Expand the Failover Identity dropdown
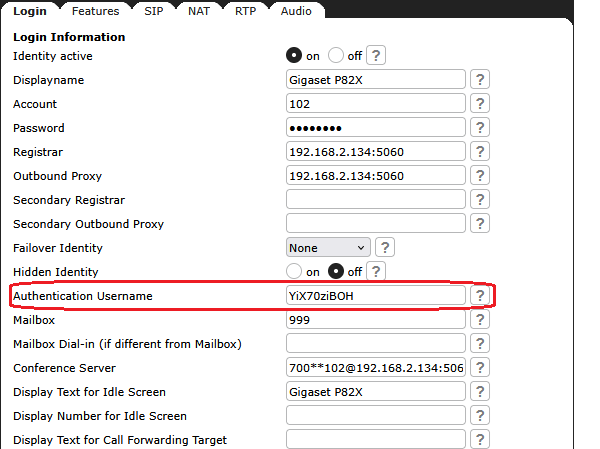This screenshot has width=600, height=449. [x=328, y=248]
